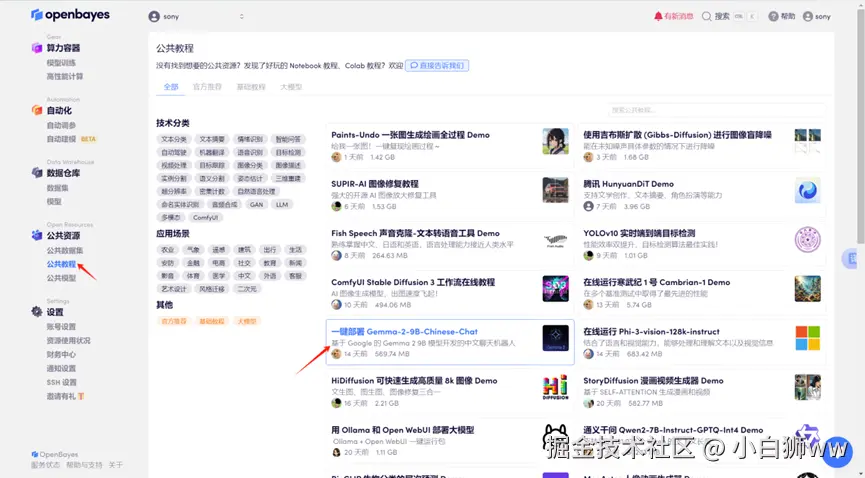
Task: Filter by the 目标检测 tag
Action: [289, 152]
